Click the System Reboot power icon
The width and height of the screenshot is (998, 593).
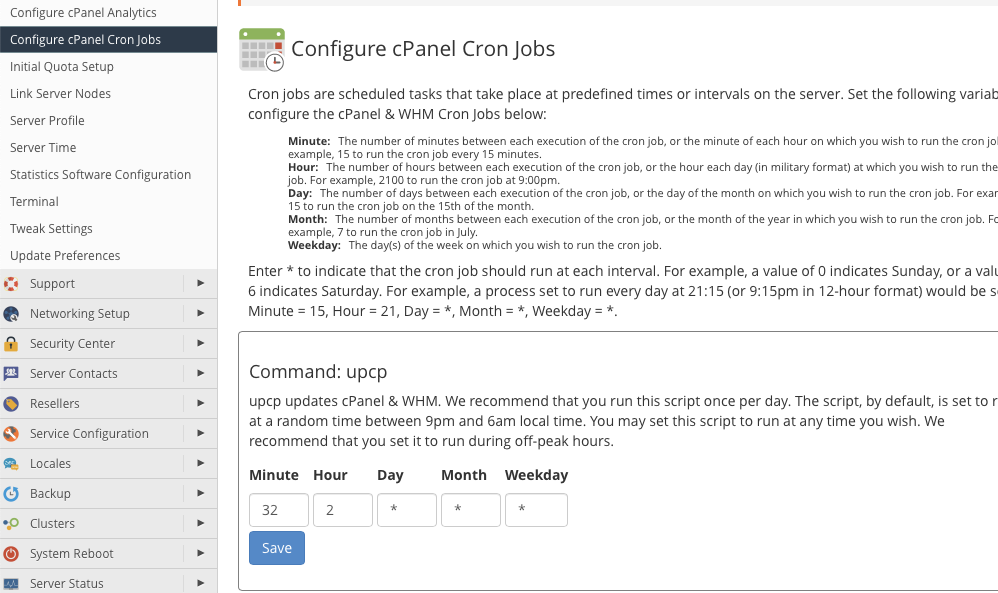coord(11,554)
